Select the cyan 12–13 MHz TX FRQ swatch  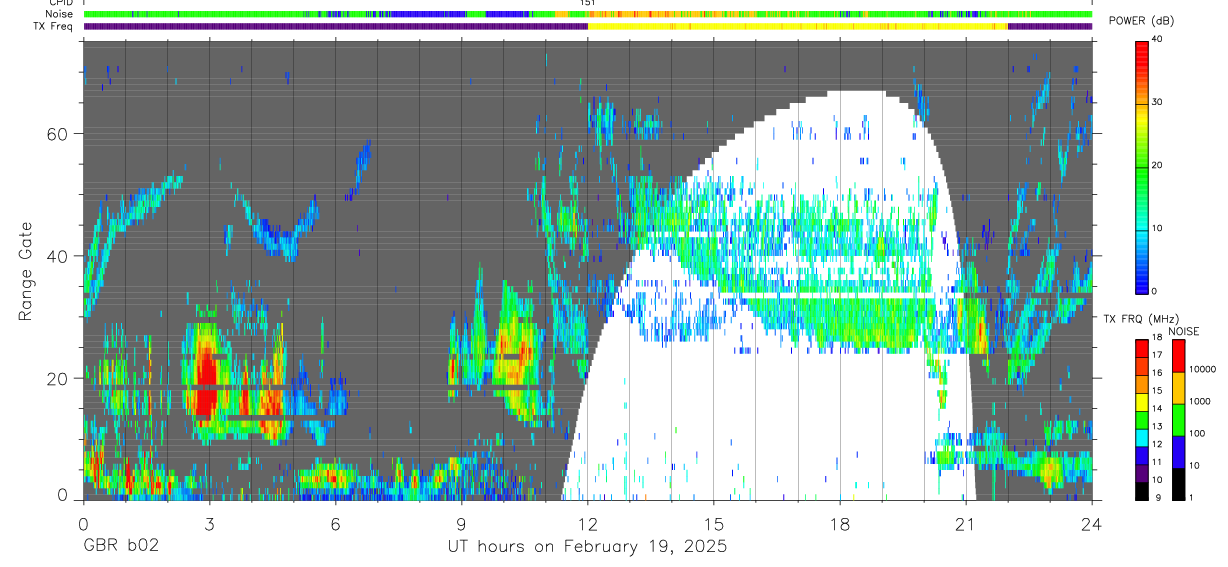coord(1142,437)
